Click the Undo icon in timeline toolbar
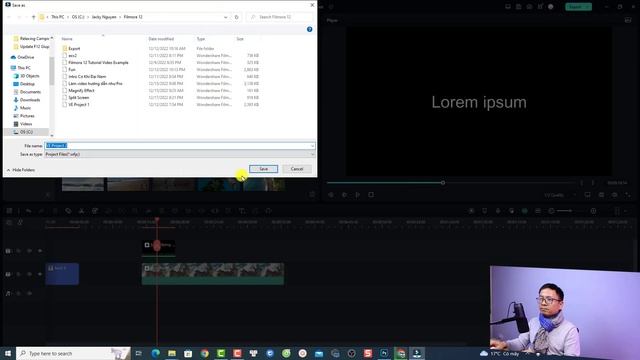The height and width of the screenshot is (360, 640). tap(28, 211)
